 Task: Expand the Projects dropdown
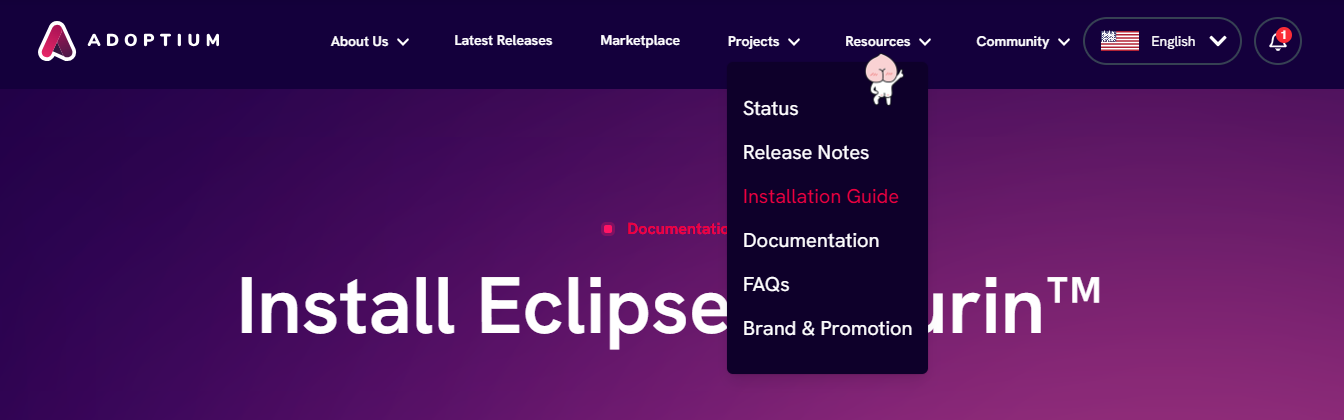[x=764, y=41]
